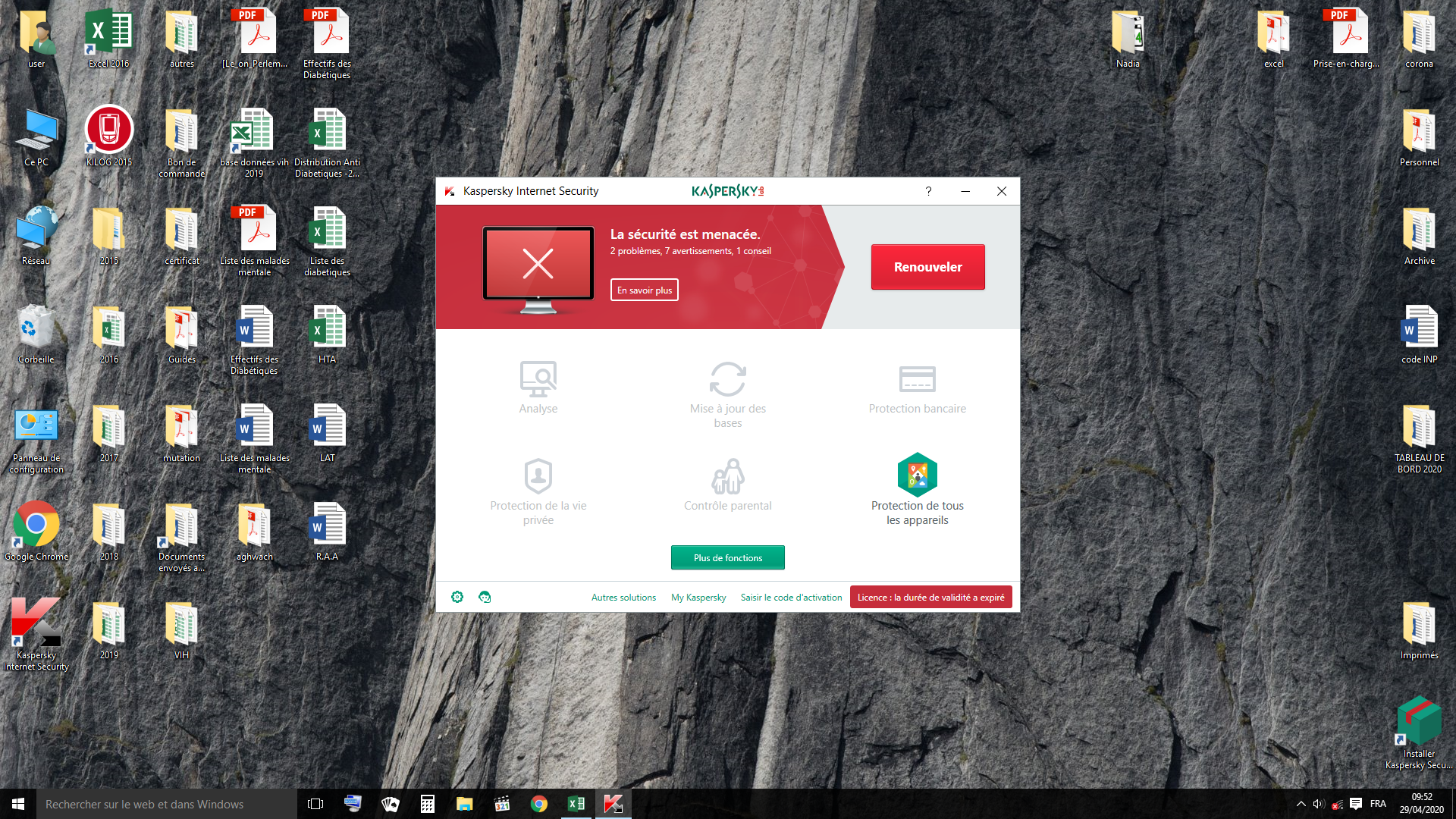Select the Réseau desktop icon

coord(36,235)
